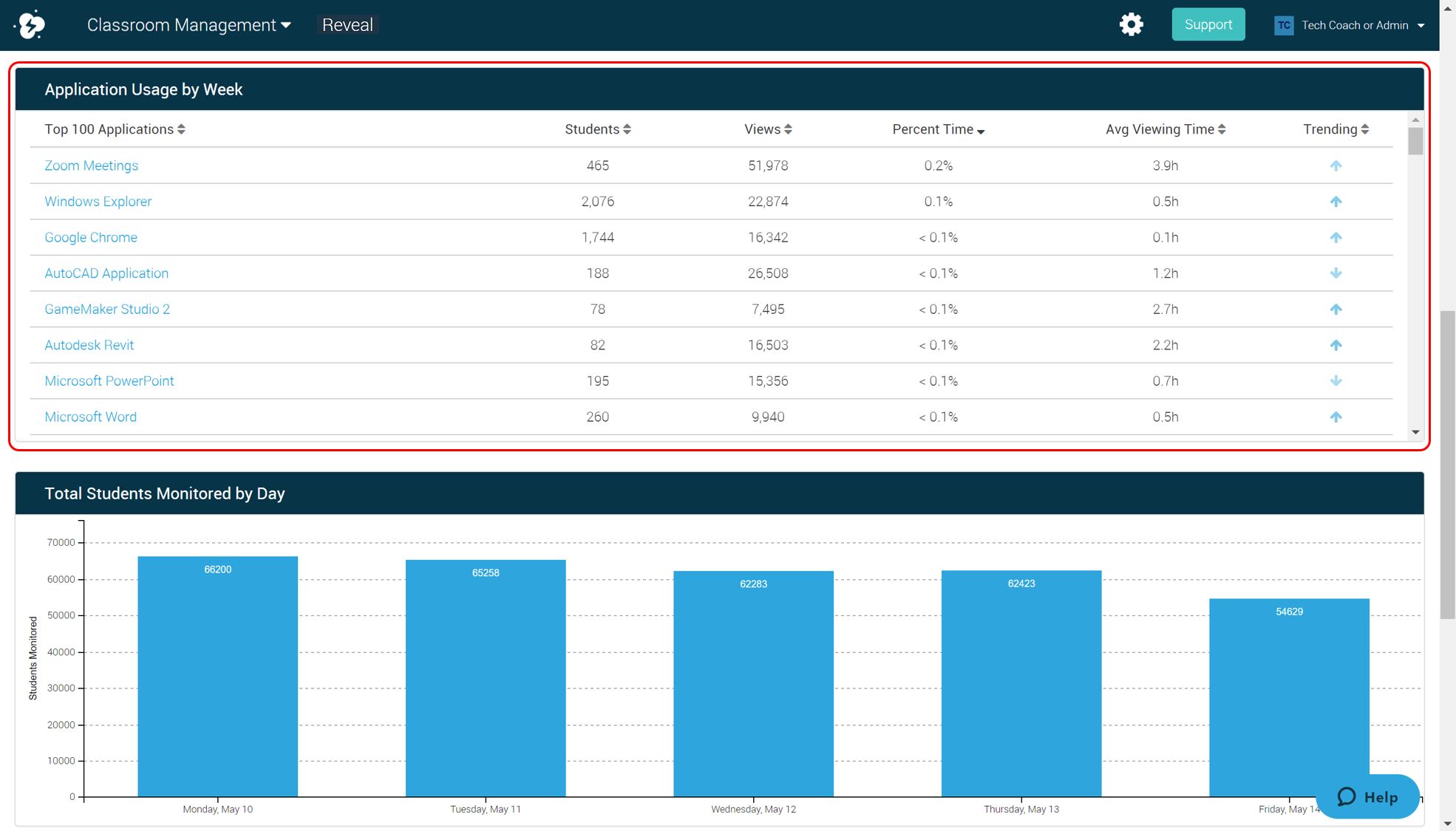Viewport: 1456px width, 831px height.
Task: Click trending up arrow for GameMaker Studio 2
Action: coord(1336,309)
